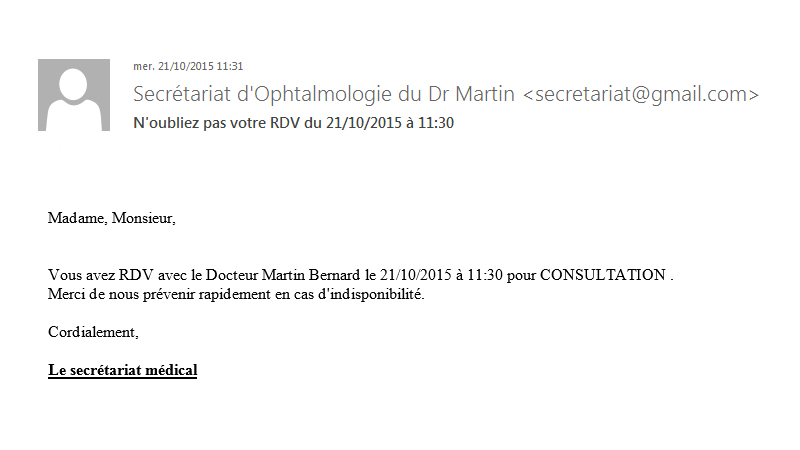This screenshot has width=800, height=450.
Task: Click the Madame, Monsieur greeting line
Action: 112,218
